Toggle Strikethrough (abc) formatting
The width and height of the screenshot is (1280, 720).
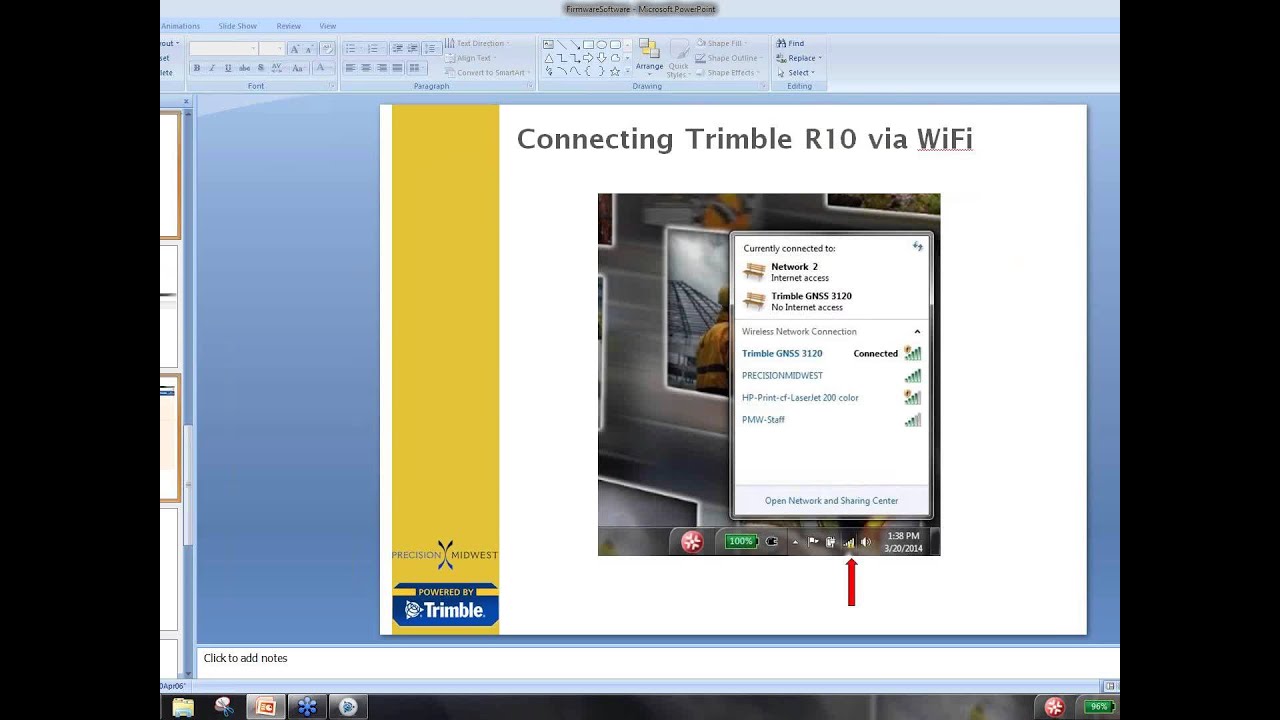click(244, 68)
